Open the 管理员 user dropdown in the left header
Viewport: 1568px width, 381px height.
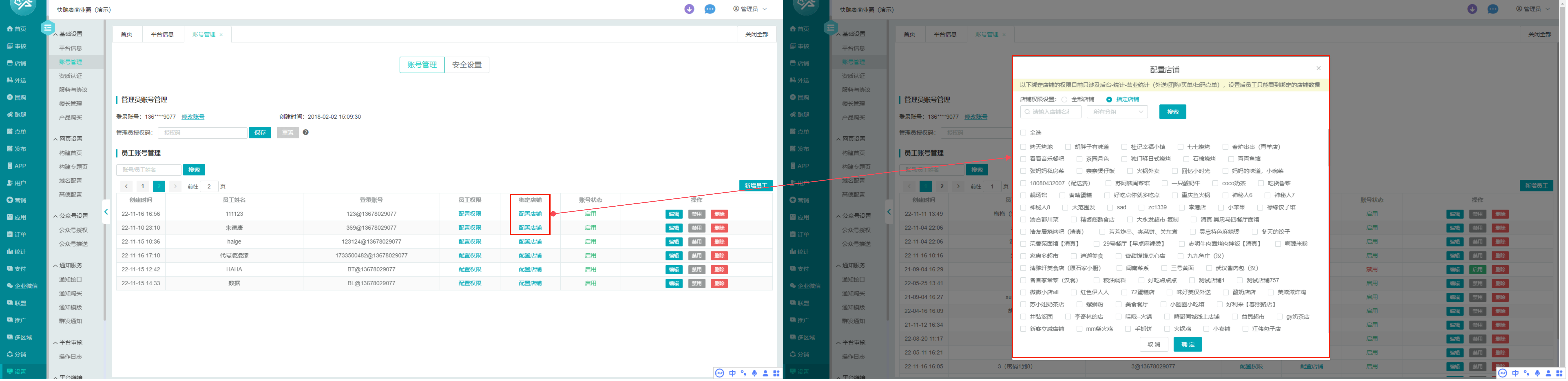(750, 9)
